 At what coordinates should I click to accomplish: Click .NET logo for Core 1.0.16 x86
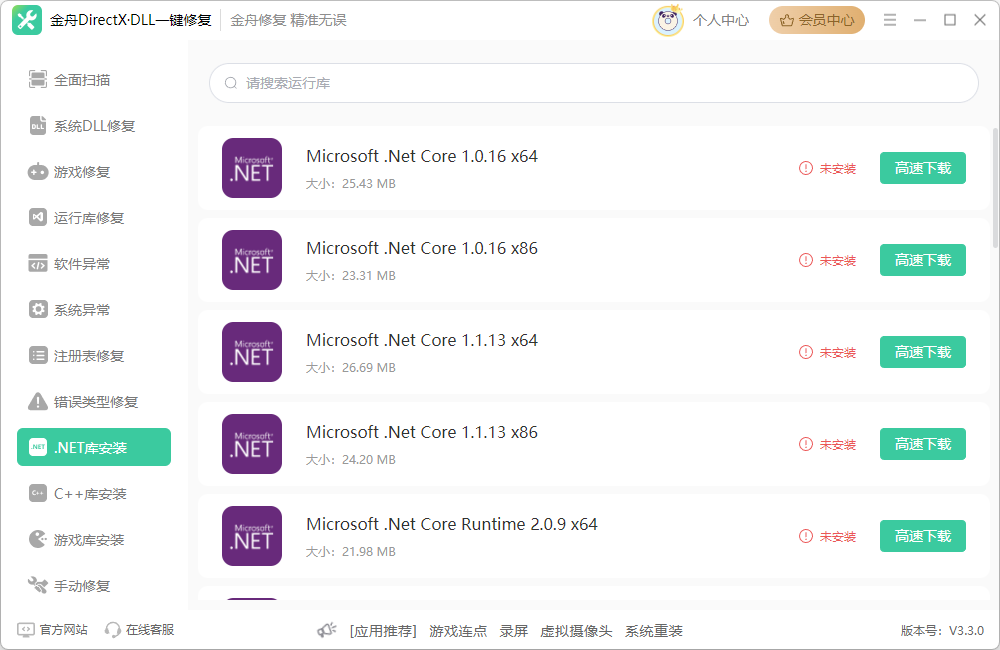(x=252, y=260)
